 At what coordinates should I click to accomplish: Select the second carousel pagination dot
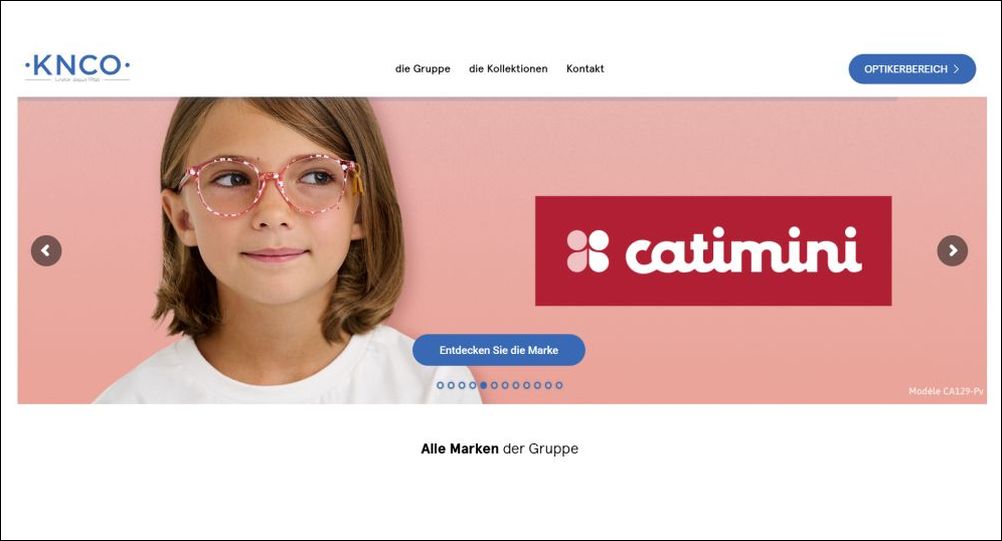point(451,385)
